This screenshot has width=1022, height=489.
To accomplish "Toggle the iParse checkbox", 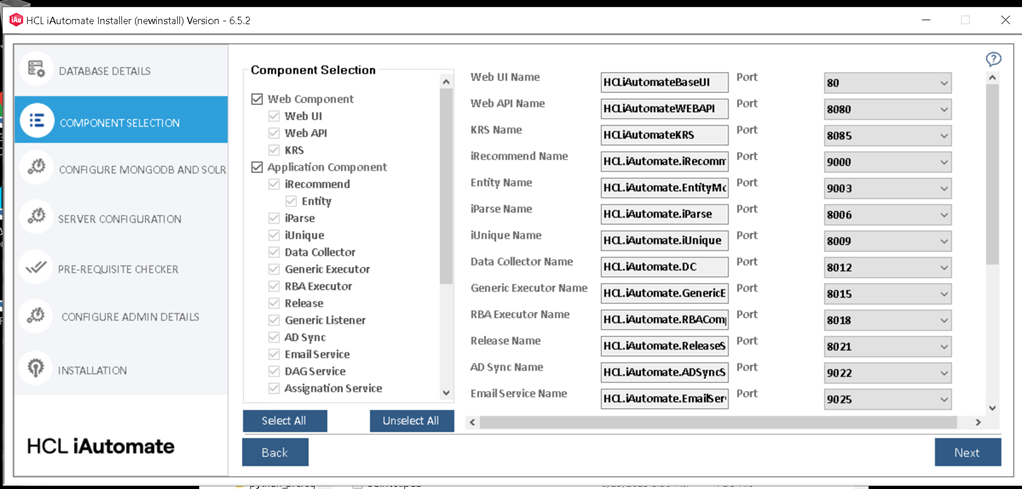I will coord(274,218).
